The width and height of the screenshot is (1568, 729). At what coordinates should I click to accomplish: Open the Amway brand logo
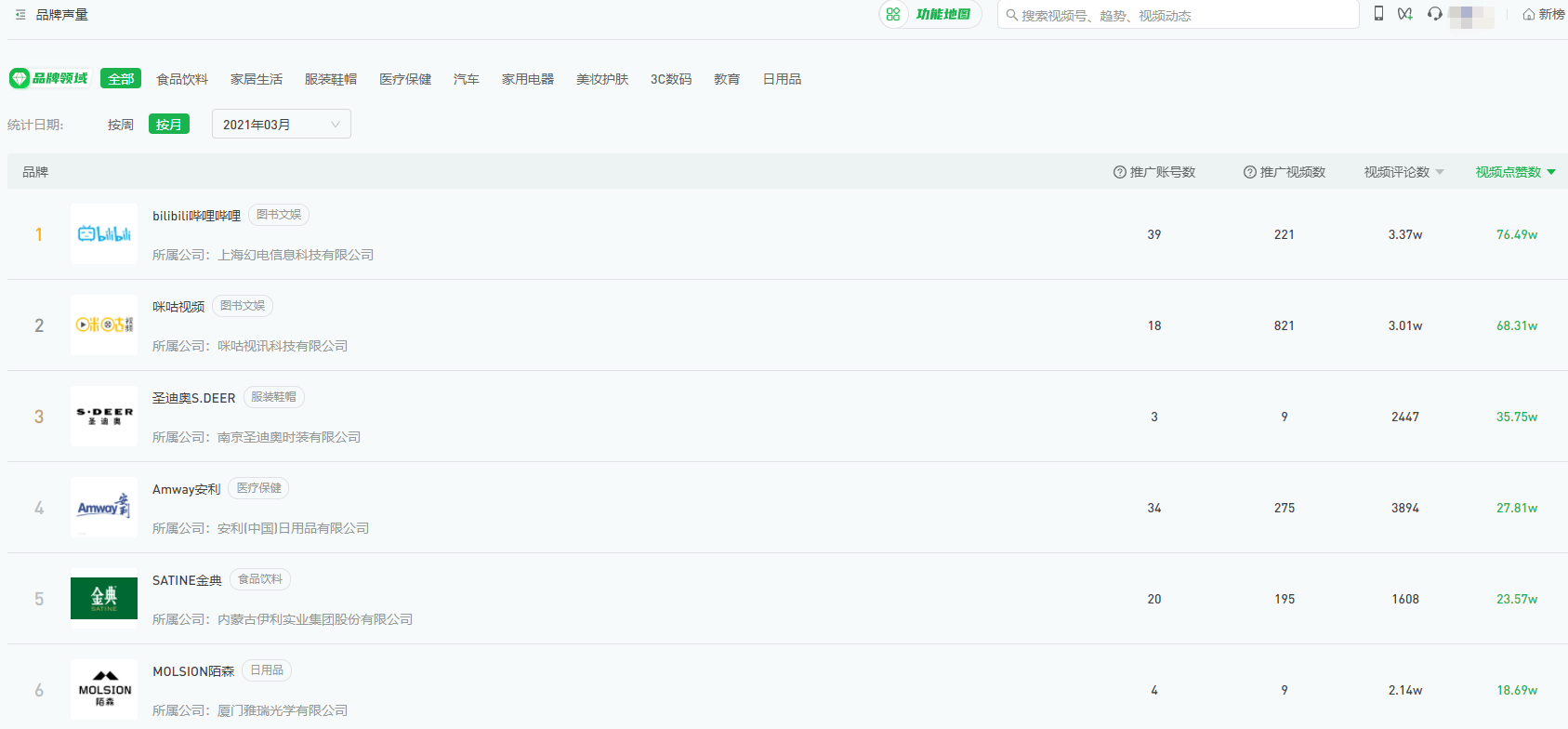pyautogui.click(x=104, y=508)
